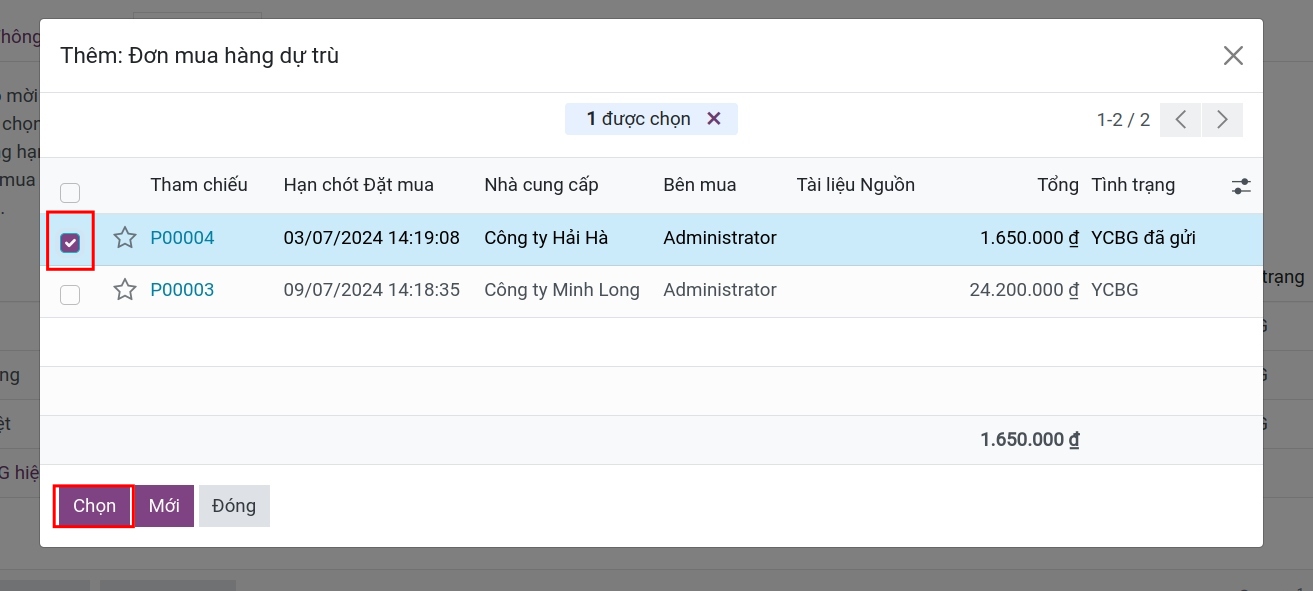Close the Đơn mua hàng dự trù dialog
The height and width of the screenshot is (591, 1313).
click(x=1233, y=56)
